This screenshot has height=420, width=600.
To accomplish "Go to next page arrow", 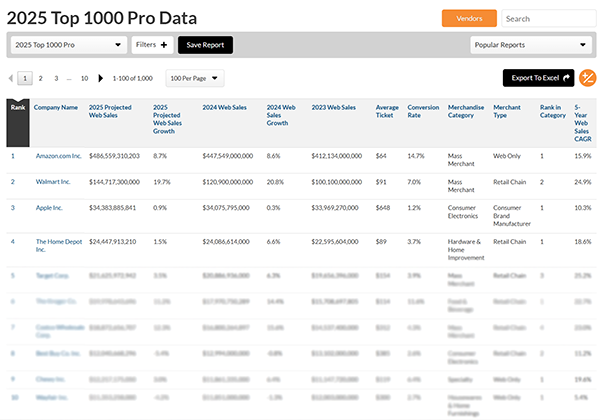I will click(x=100, y=78).
